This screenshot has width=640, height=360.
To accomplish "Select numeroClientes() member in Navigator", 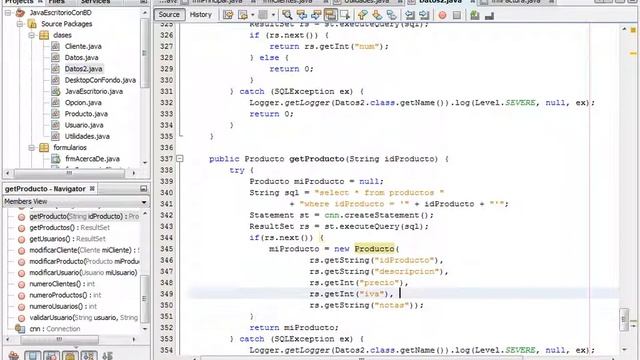I will point(62,284).
